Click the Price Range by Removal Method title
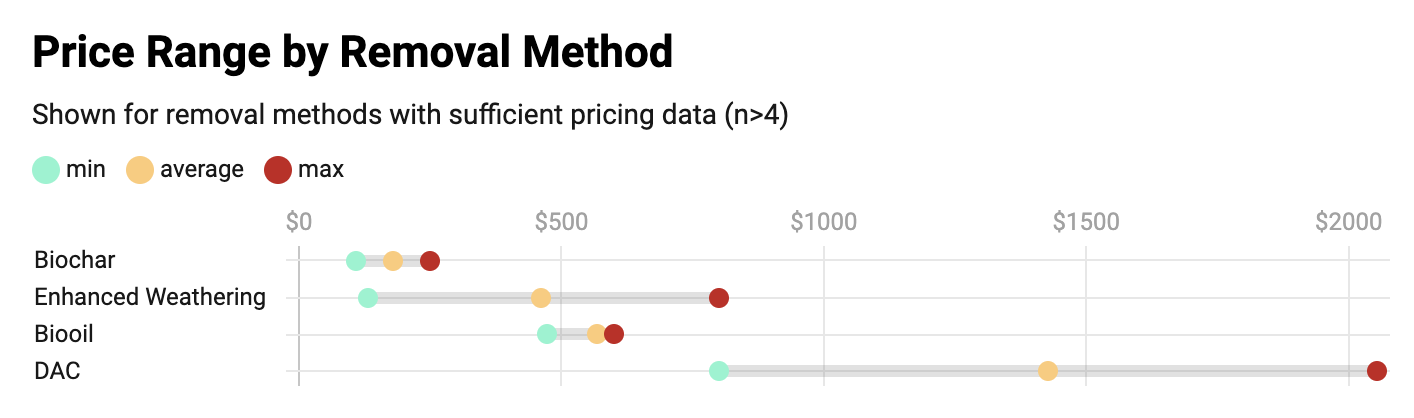The height and width of the screenshot is (418, 1414). (353, 52)
